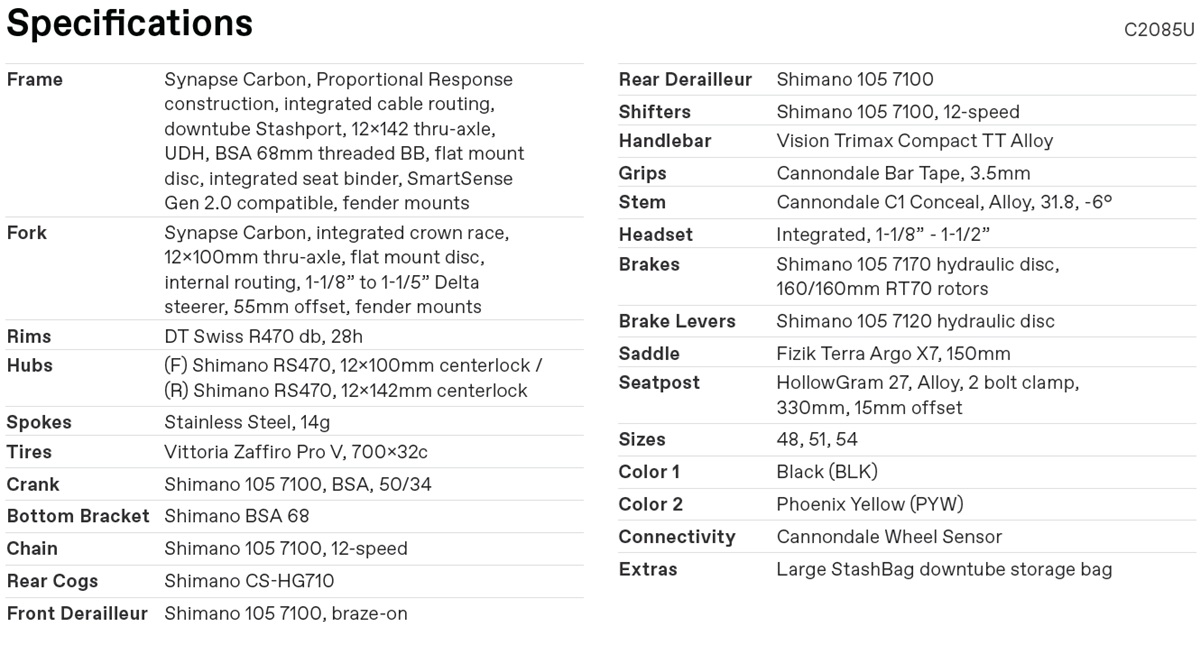
Task: Click the Vittoria Zaffiro Pro V tire value
Action: 296,453
